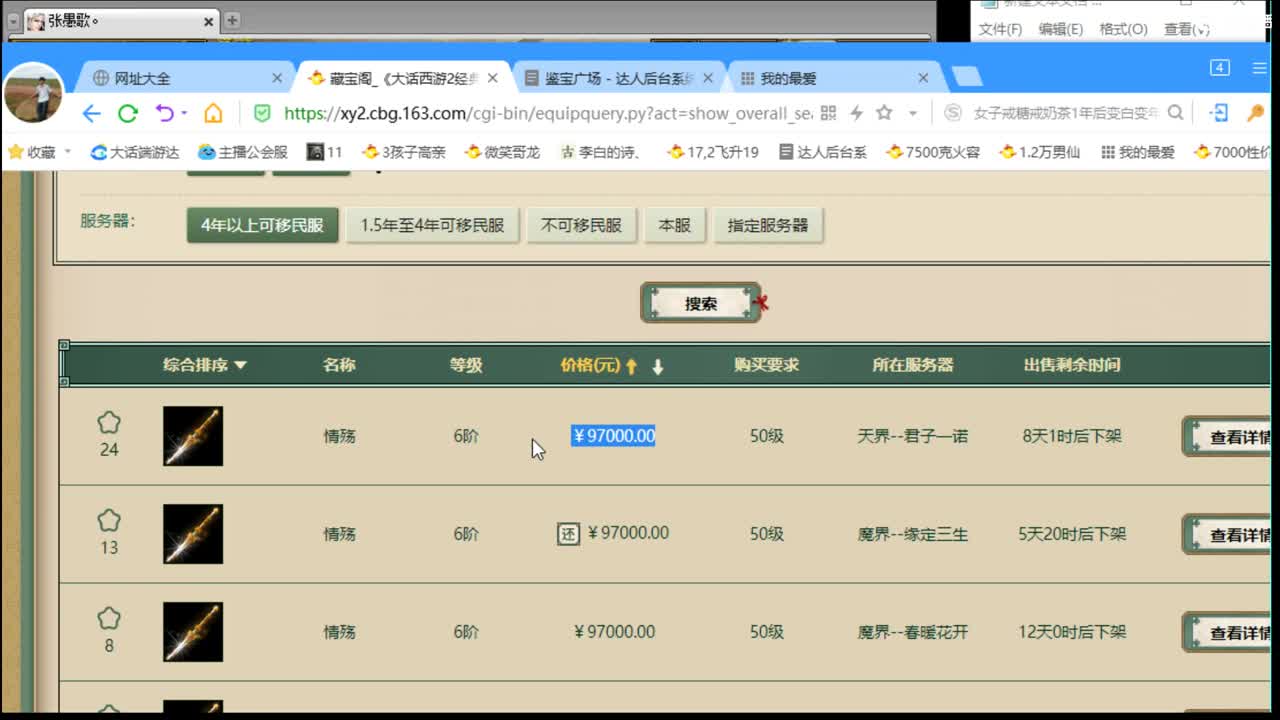The width and height of the screenshot is (1280, 720).
Task: Close the 鉴宝广场 tab
Action: (708, 78)
